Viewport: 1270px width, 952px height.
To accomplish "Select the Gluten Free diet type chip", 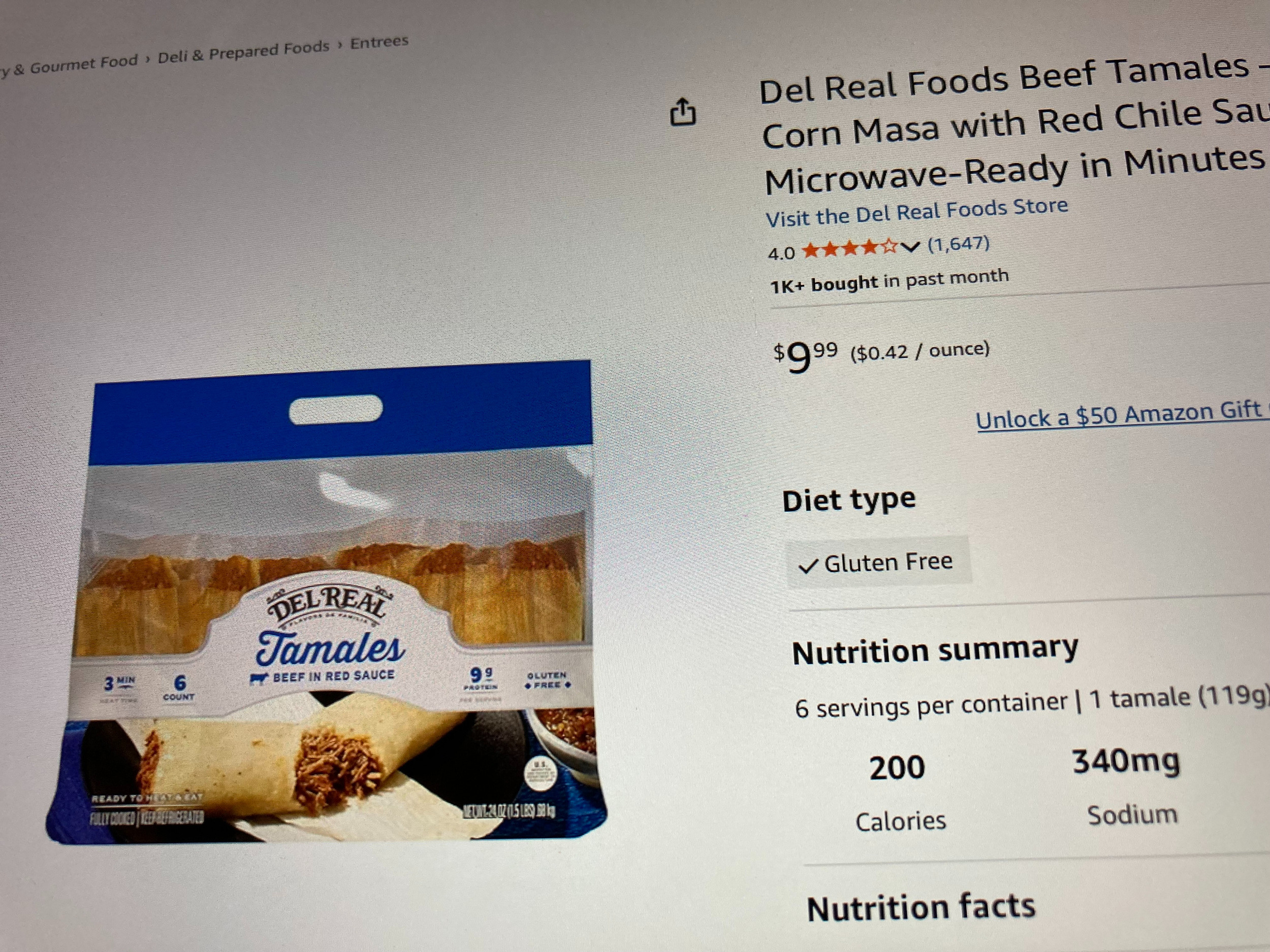I will (x=879, y=563).
